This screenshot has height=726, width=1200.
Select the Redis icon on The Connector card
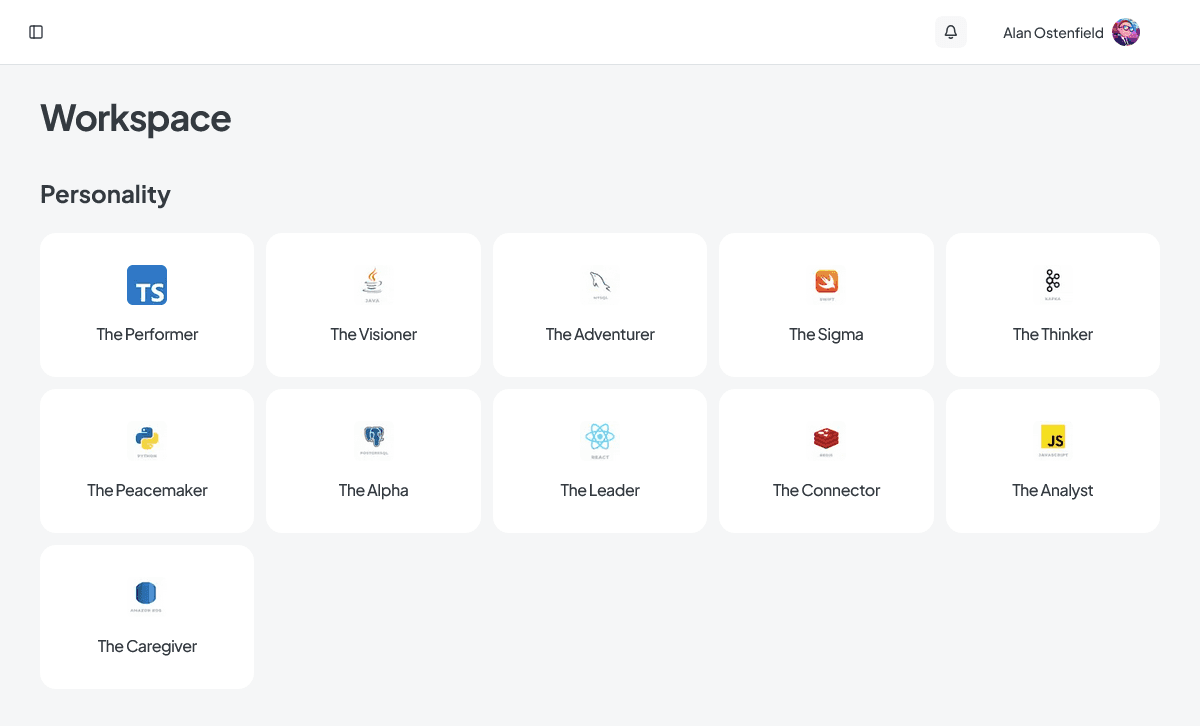[826, 438]
